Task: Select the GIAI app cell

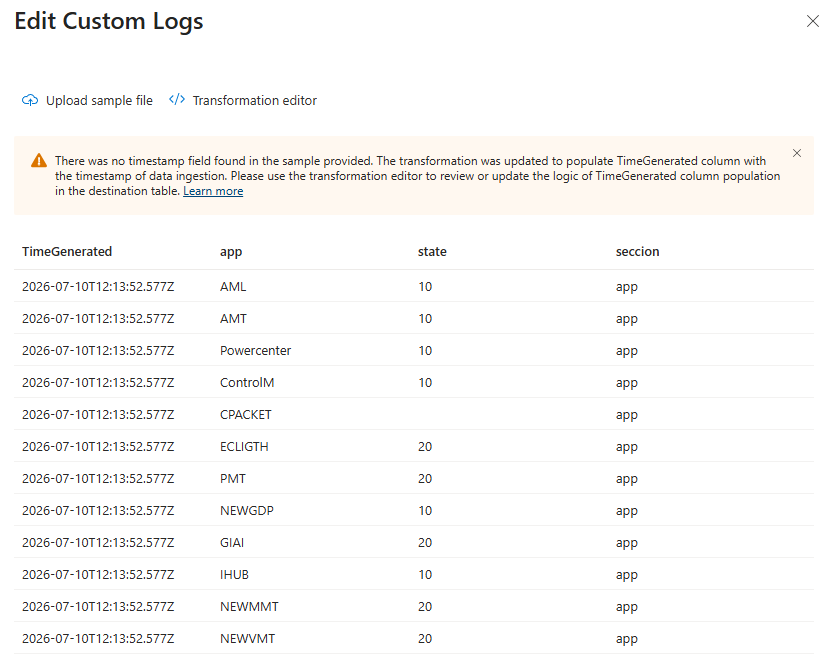Action: pyautogui.click(x=232, y=543)
